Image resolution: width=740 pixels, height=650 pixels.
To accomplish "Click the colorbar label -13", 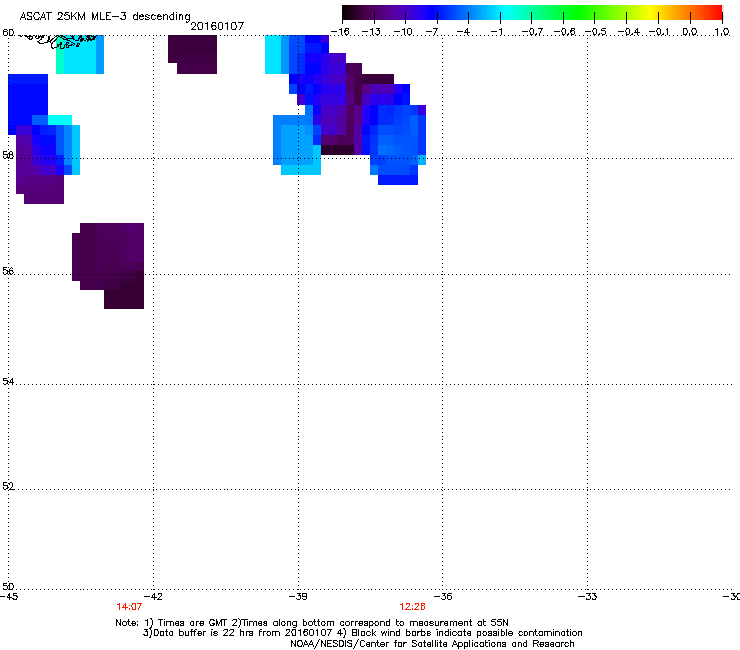I will (x=371, y=32).
